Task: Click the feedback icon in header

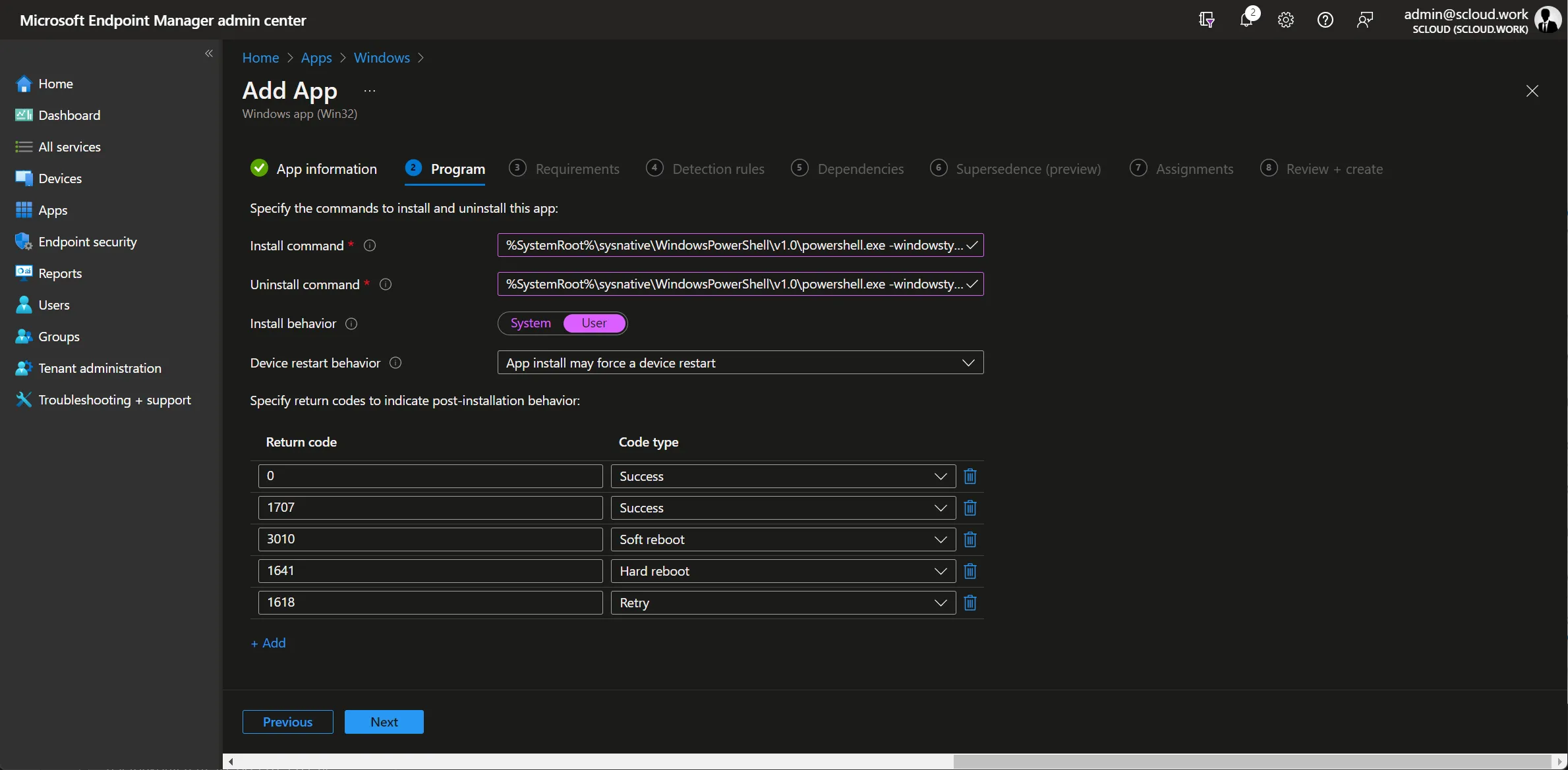Action: pos(1364,20)
